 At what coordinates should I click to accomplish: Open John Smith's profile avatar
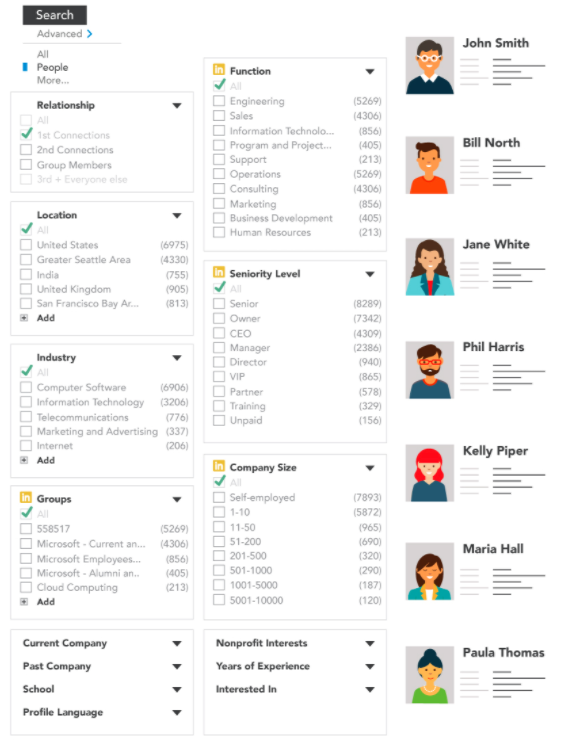(x=429, y=65)
